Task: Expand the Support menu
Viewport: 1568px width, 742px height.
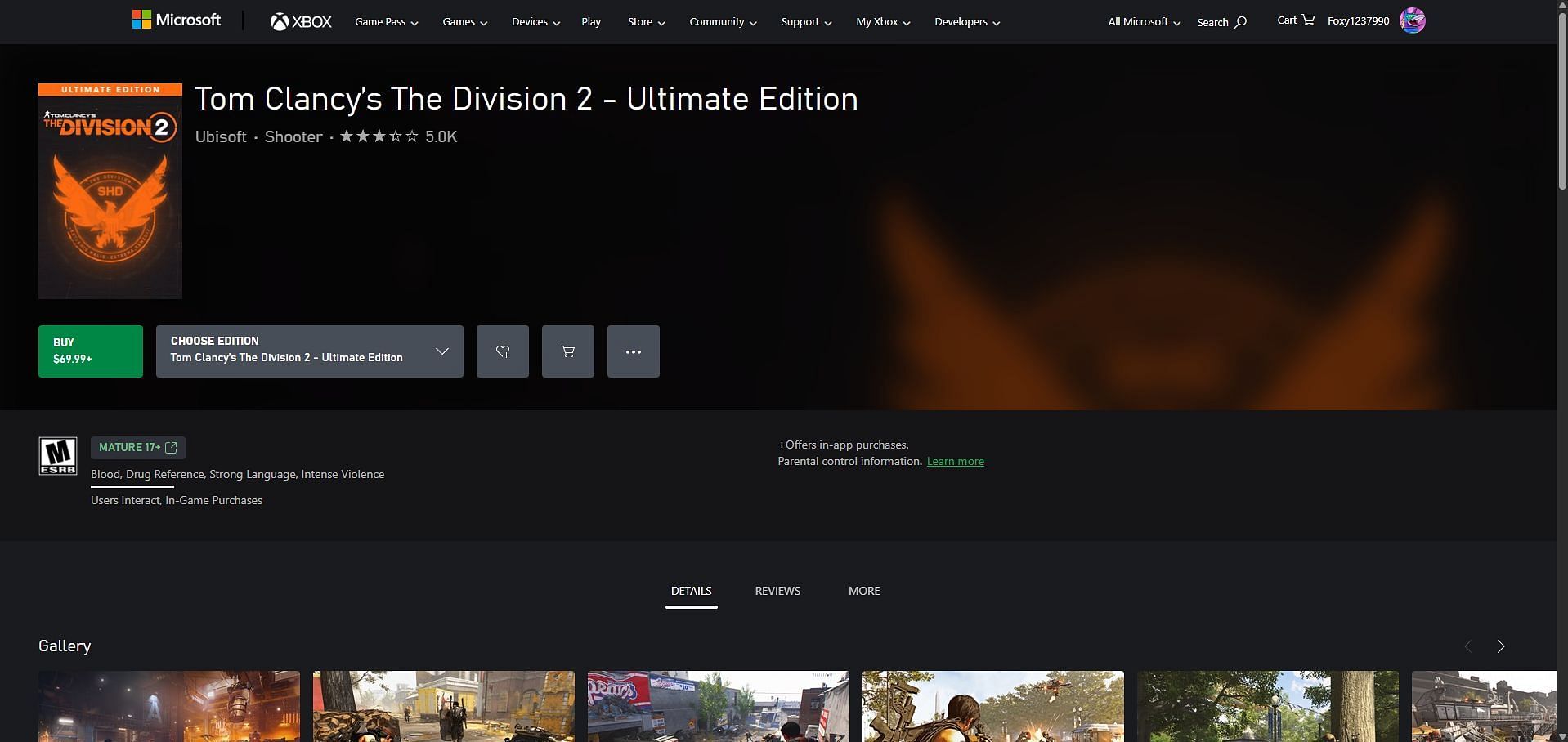Action: click(807, 22)
